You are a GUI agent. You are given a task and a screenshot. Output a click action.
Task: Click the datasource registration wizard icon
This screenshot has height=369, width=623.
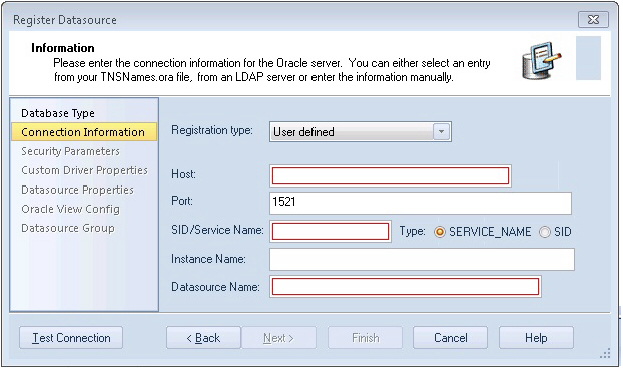coord(542,60)
